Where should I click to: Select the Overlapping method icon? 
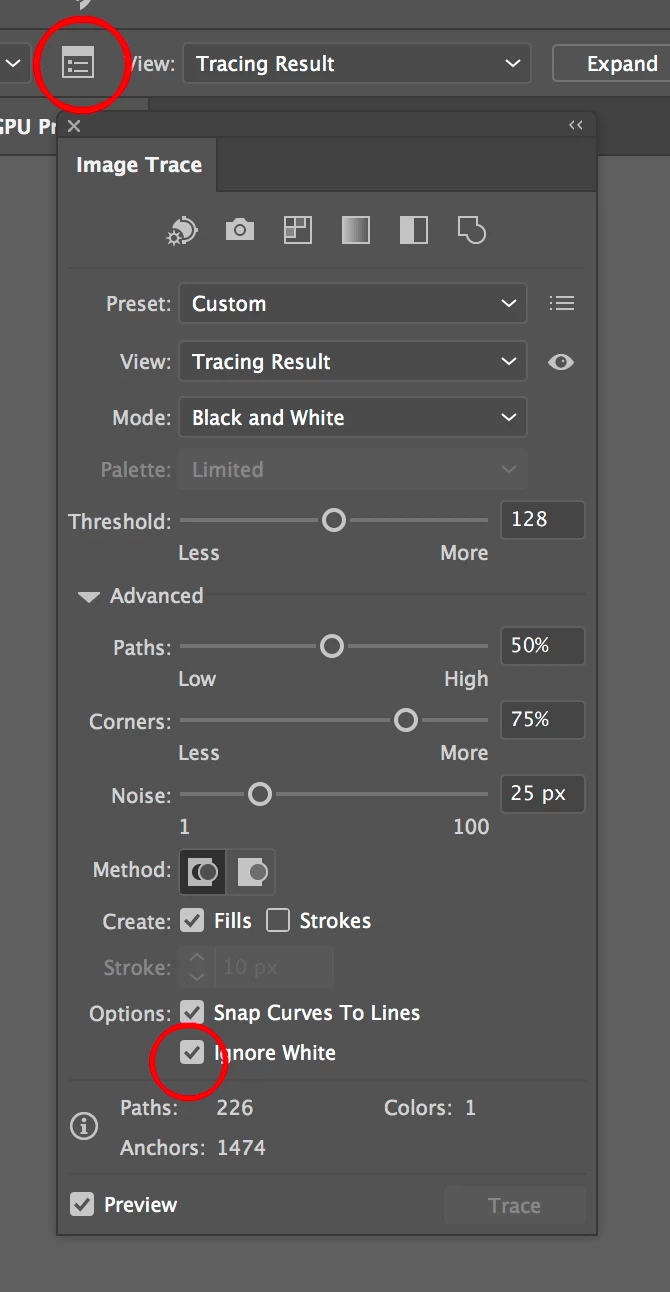[251, 872]
